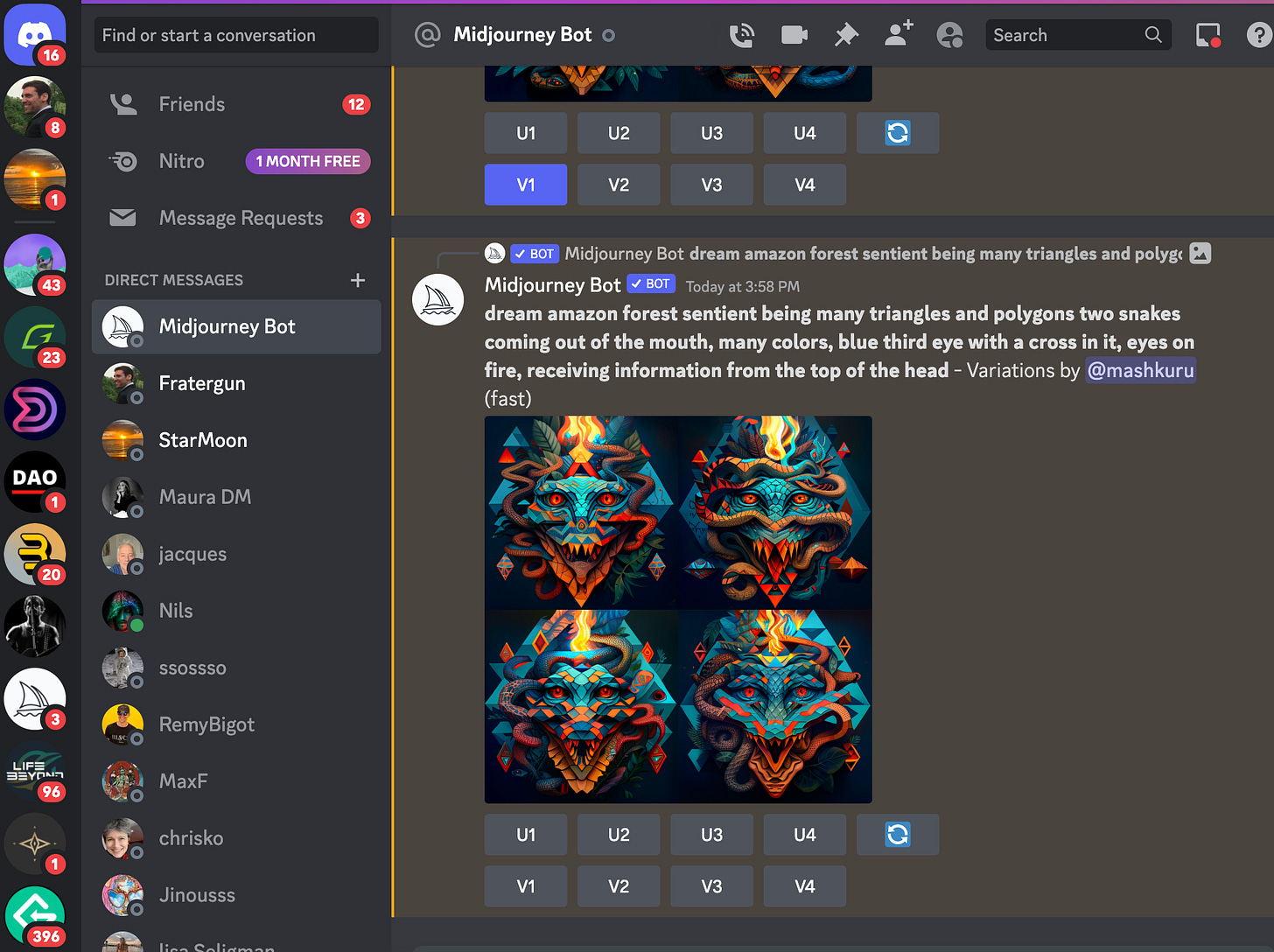Add friends to DM
The height and width of the screenshot is (952, 1274).
(x=899, y=33)
